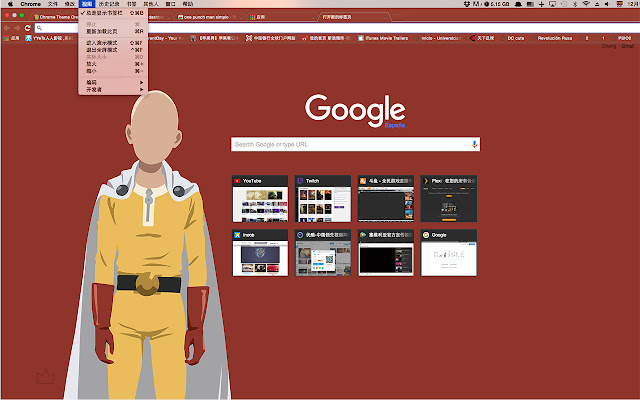This screenshot has width=640, height=400.
Task: Click the Google search box
Action: (355, 144)
